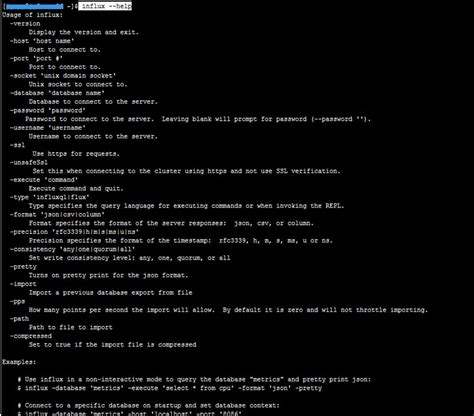Select the '-version' flag text
Viewport: 474px width, 416px height.
[x=25, y=24]
